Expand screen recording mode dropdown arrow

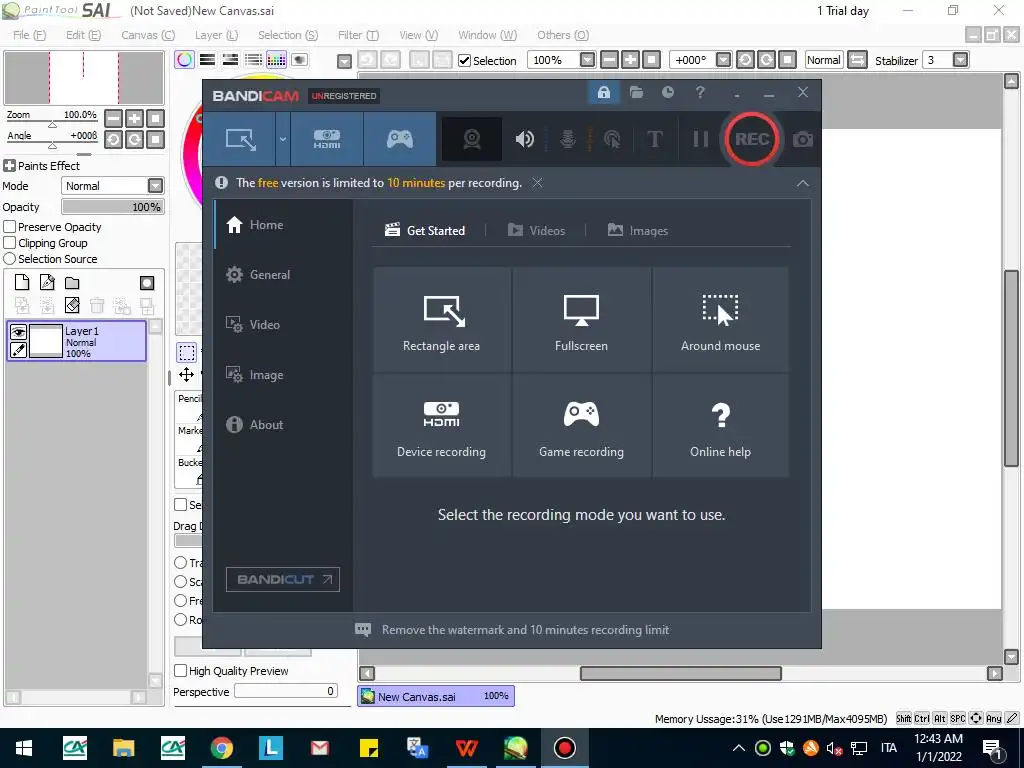click(x=283, y=139)
